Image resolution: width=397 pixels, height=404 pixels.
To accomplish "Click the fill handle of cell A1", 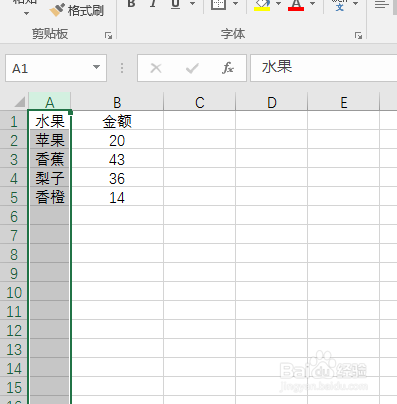I will pos(71,113).
